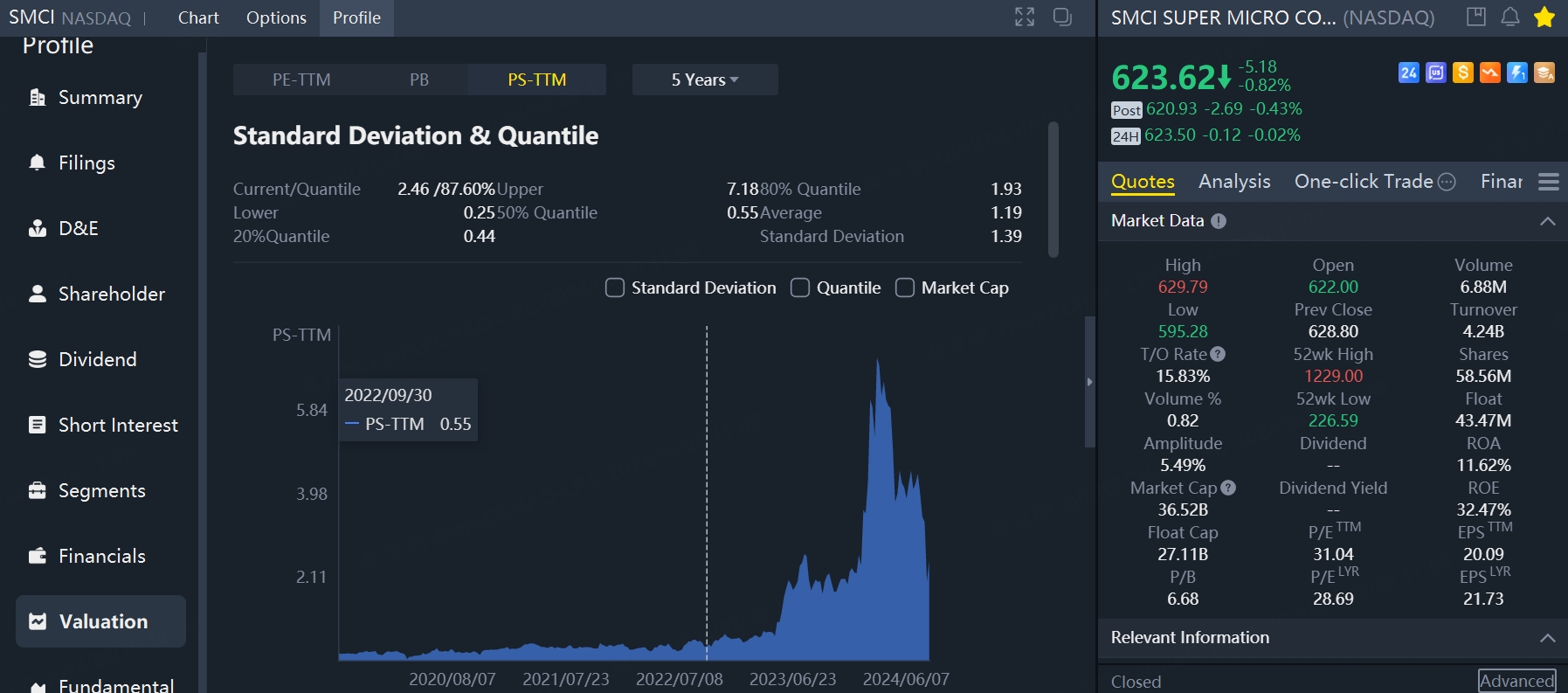1568x693 pixels.
Task: Open the info tooltip next to Market Data
Action: [1219, 221]
